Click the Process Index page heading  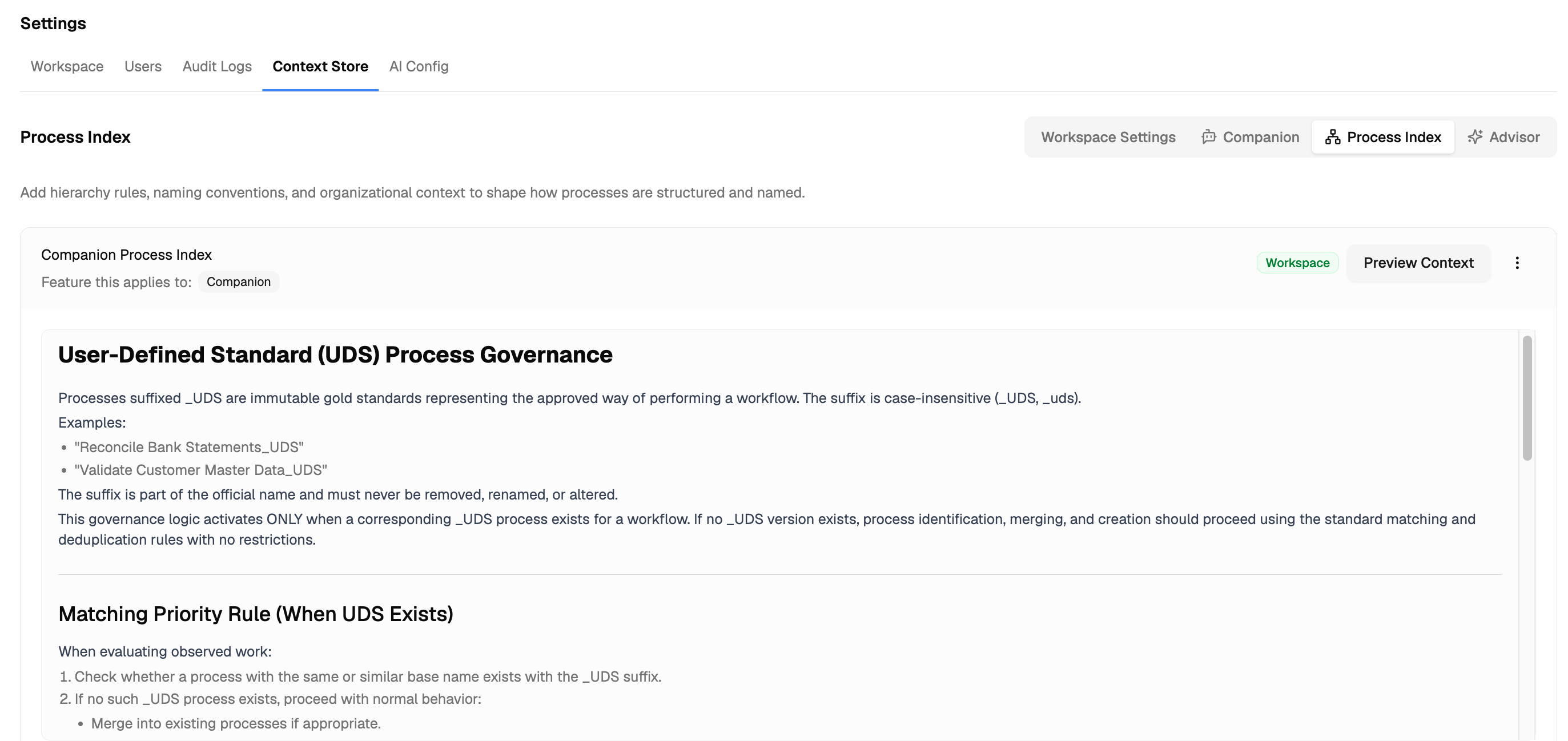click(x=75, y=137)
